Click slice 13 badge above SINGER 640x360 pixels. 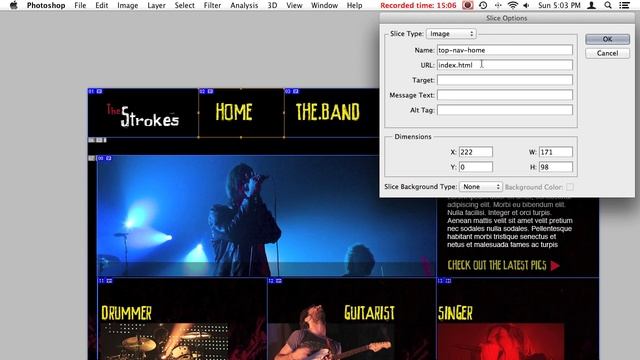coord(444,281)
